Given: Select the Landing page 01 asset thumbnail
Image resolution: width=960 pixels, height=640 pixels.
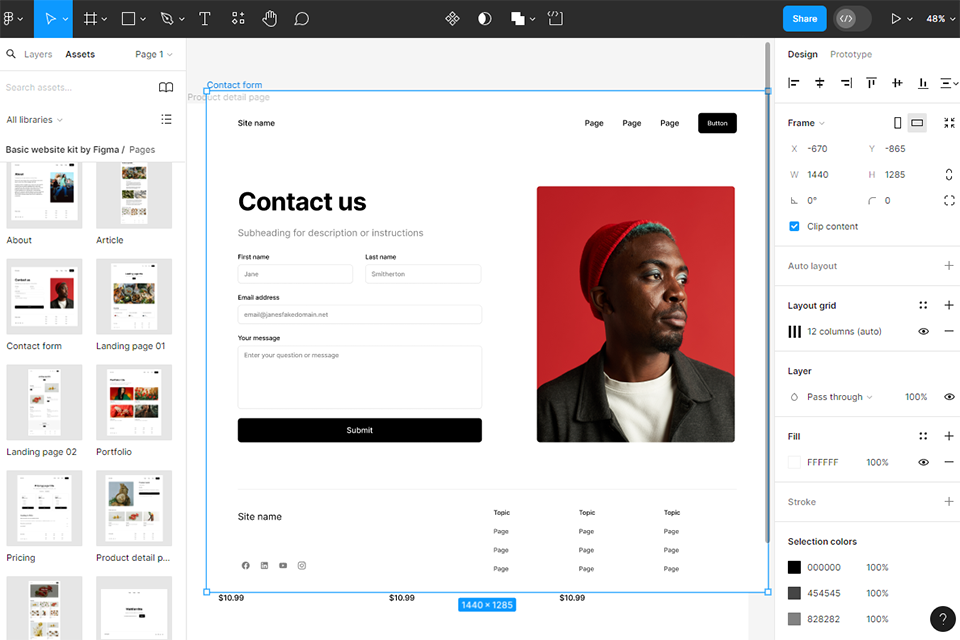Looking at the screenshot, I should coord(134,296).
